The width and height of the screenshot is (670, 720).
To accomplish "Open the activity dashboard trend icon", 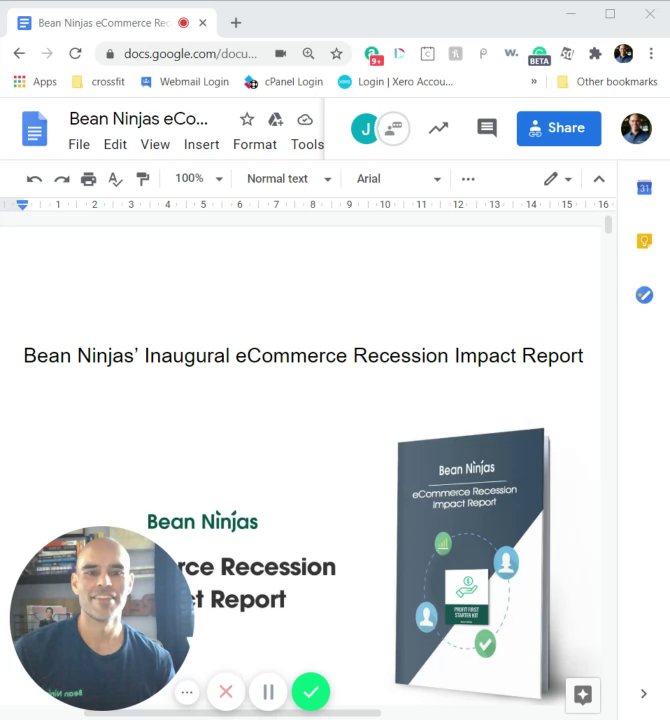I will point(439,128).
